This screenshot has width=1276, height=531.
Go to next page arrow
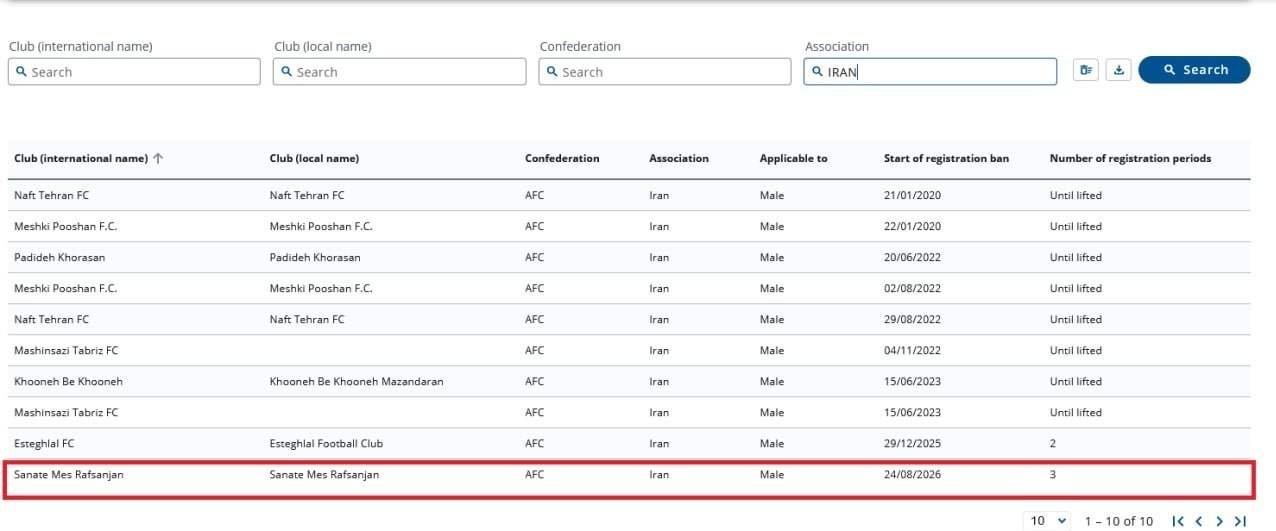(1219, 521)
